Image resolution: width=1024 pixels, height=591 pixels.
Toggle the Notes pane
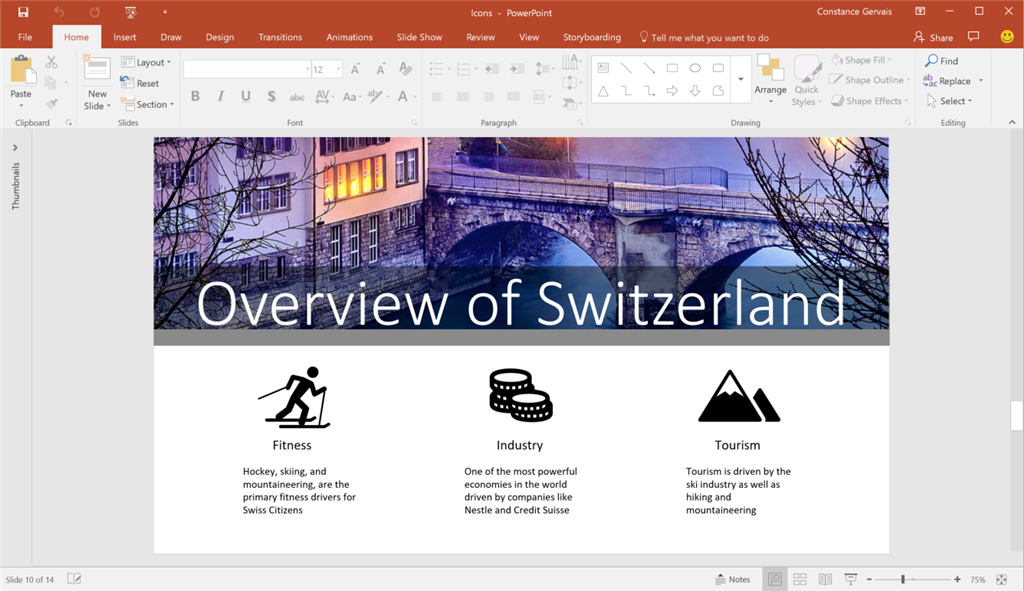(x=733, y=579)
